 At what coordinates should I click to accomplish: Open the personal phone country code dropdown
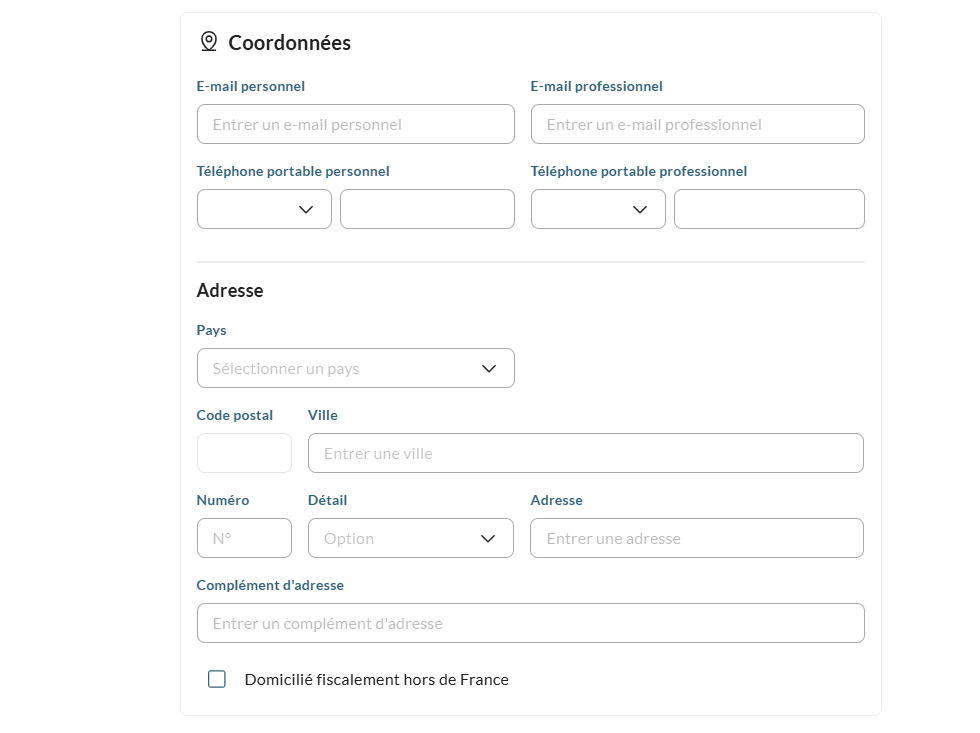click(x=264, y=209)
